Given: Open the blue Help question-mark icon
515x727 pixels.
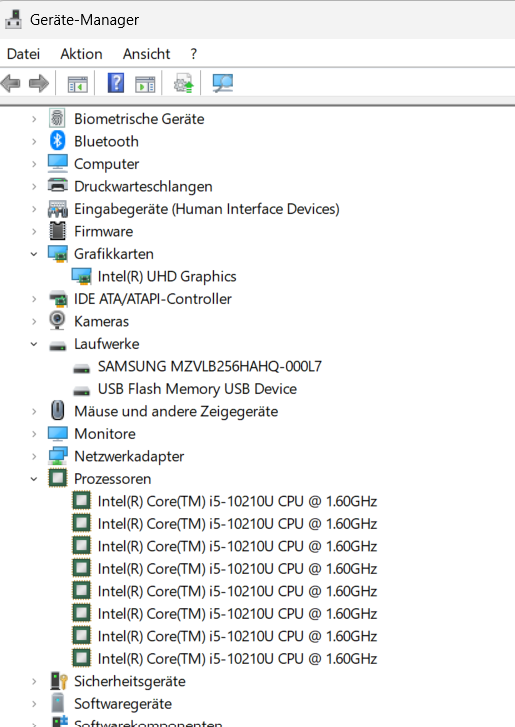Looking at the screenshot, I should pyautogui.click(x=116, y=83).
